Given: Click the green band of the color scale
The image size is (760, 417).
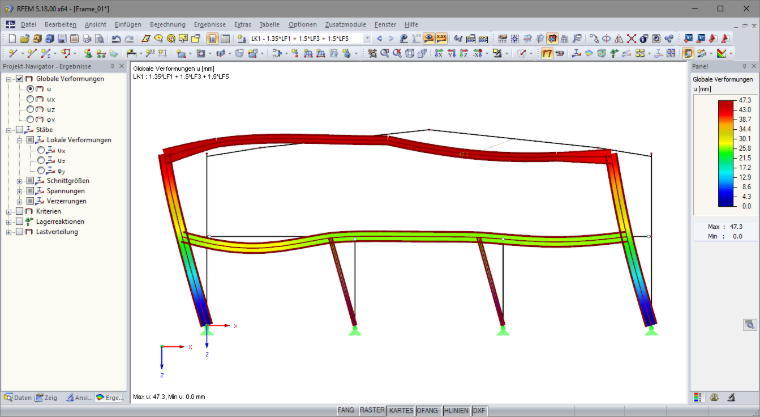Looking at the screenshot, I should click(x=726, y=154).
